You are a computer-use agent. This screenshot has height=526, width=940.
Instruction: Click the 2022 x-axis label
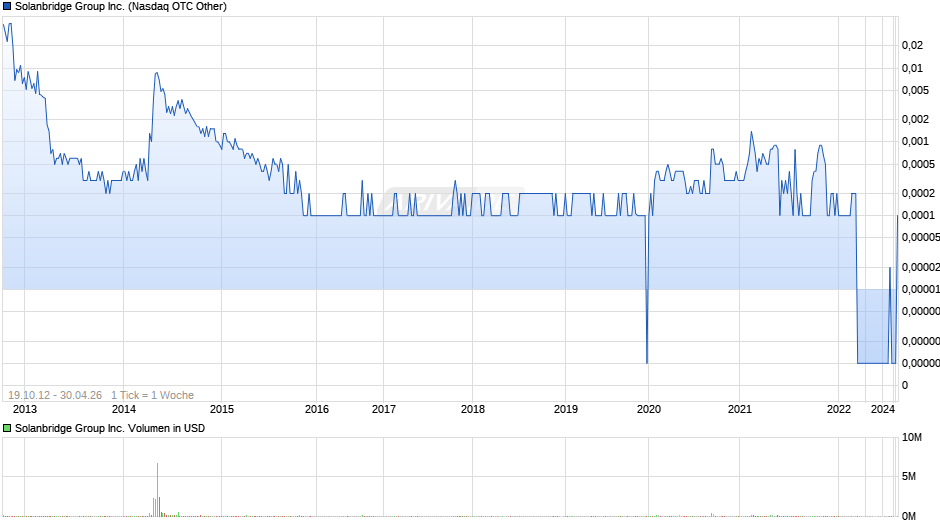[839, 409]
